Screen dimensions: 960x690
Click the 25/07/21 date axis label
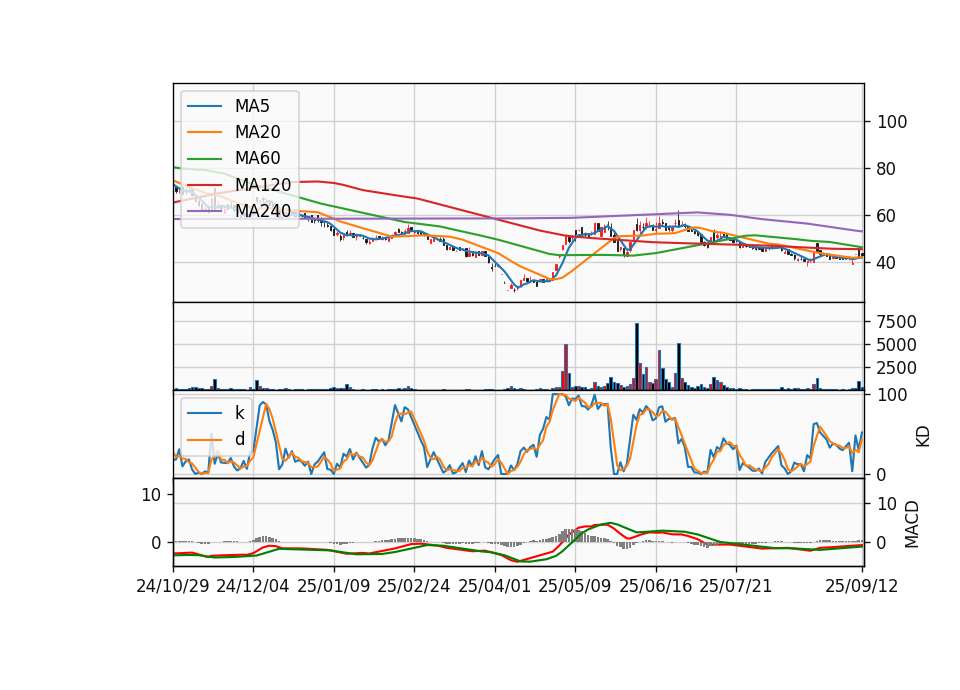click(x=736, y=586)
